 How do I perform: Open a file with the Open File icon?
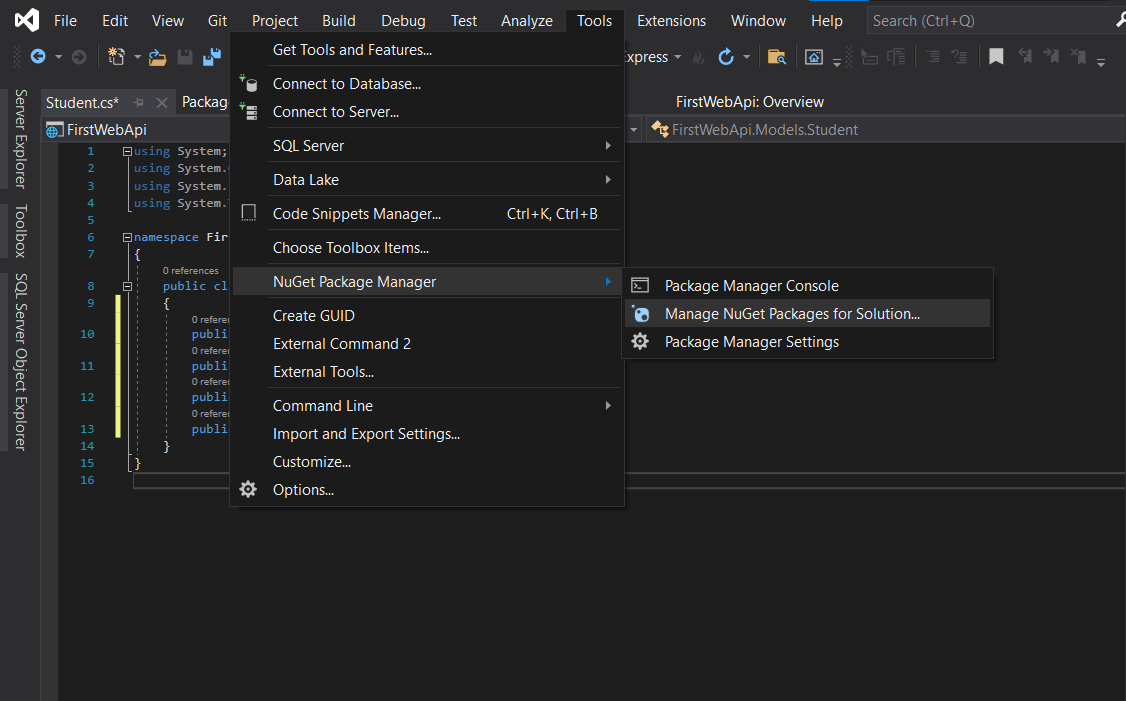tap(157, 57)
